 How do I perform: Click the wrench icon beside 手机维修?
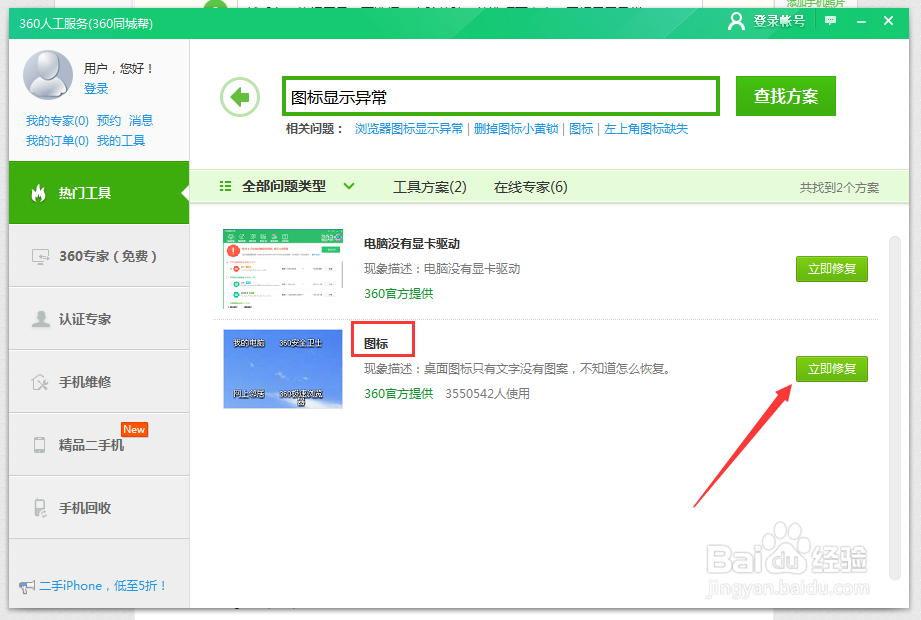[39, 382]
